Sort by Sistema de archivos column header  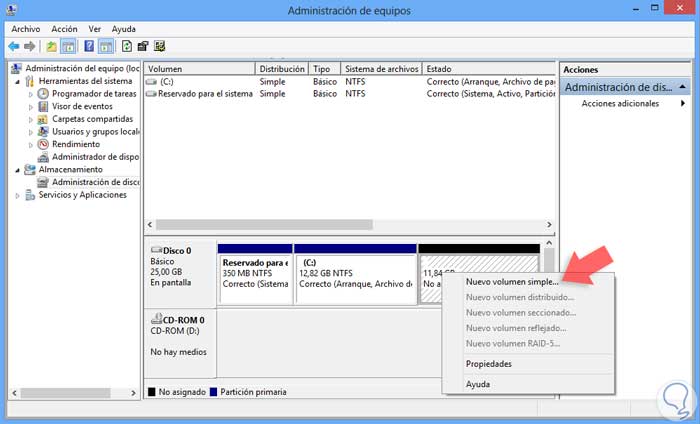[x=381, y=69]
